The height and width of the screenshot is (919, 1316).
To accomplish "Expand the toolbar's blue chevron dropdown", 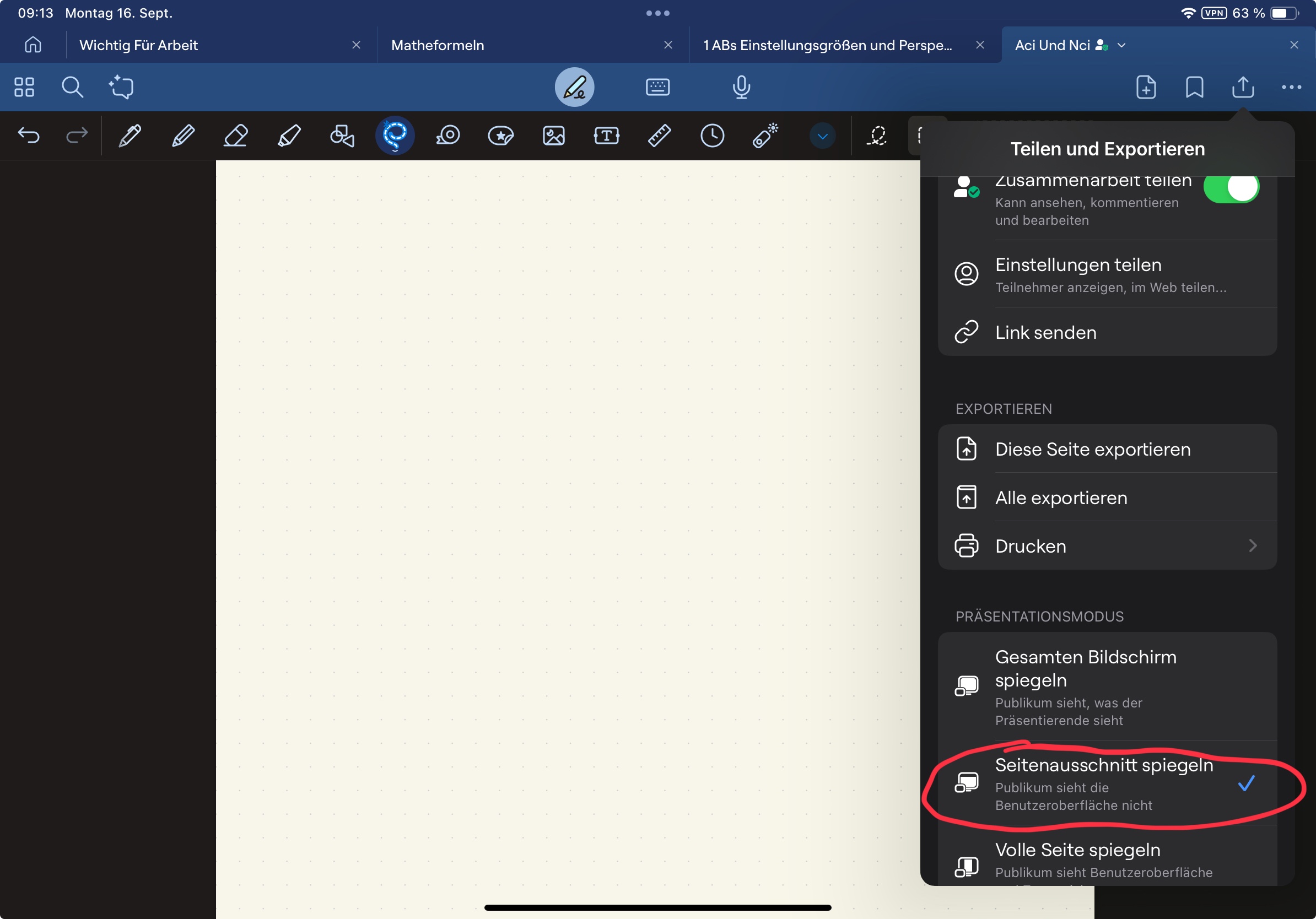I will [x=822, y=136].
